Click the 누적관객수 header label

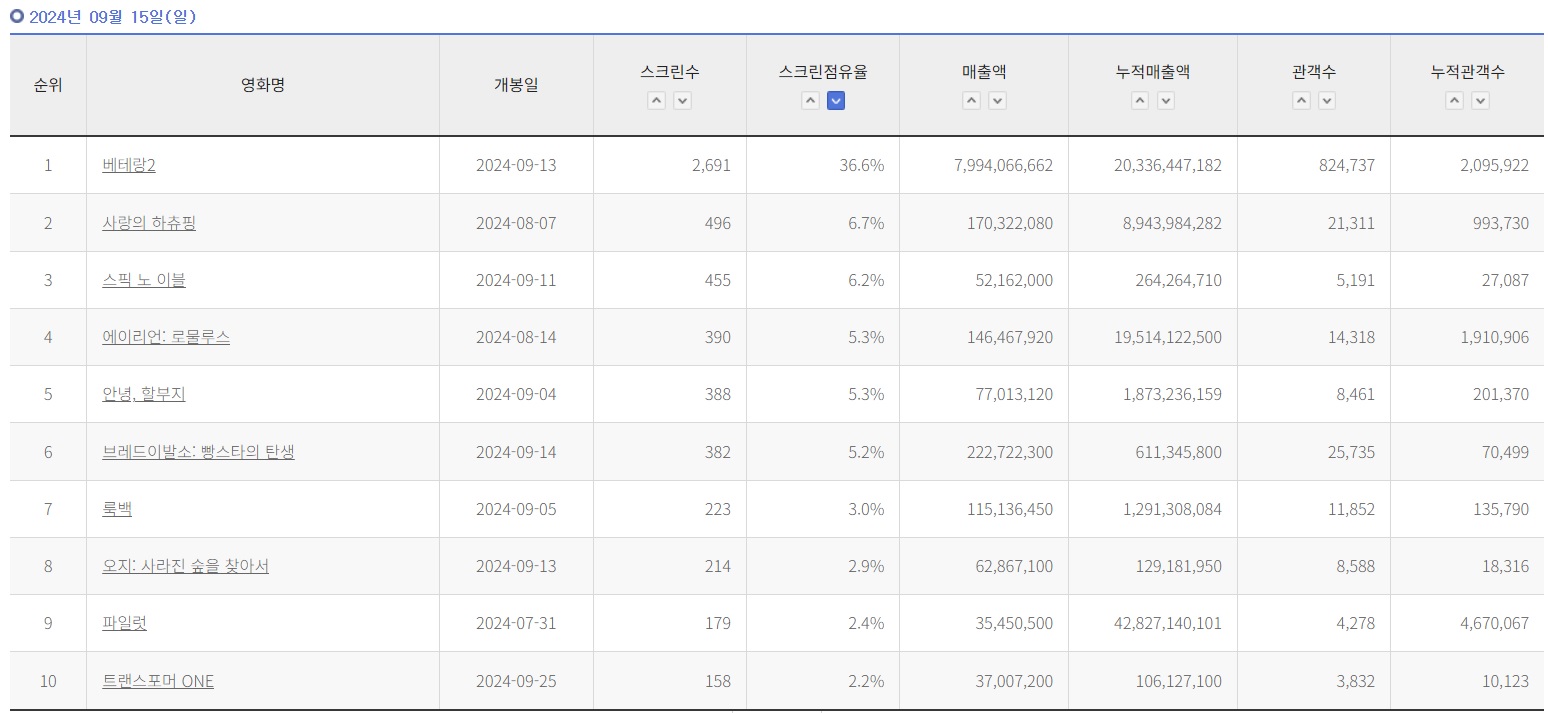1467,71
